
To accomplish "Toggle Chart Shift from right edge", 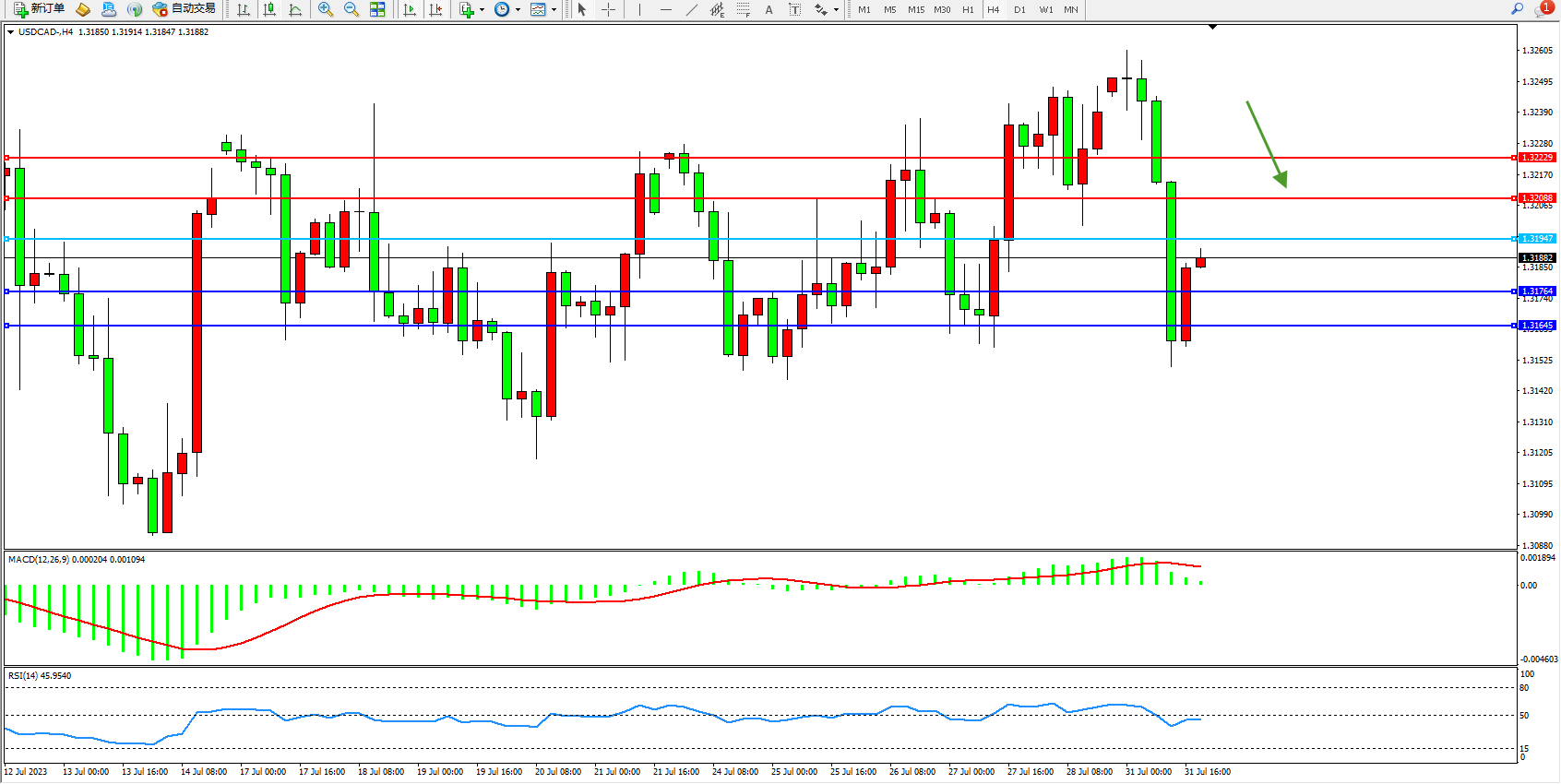I will 435,9.
